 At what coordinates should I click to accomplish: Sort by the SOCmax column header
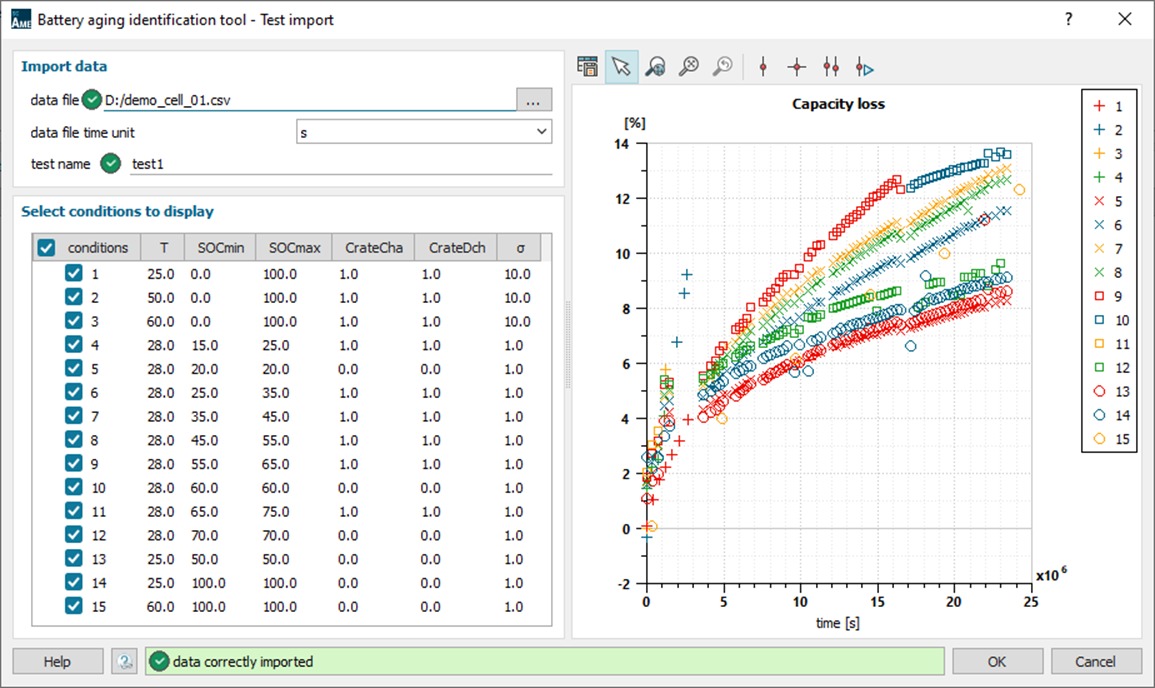click(x=294, y=248)
